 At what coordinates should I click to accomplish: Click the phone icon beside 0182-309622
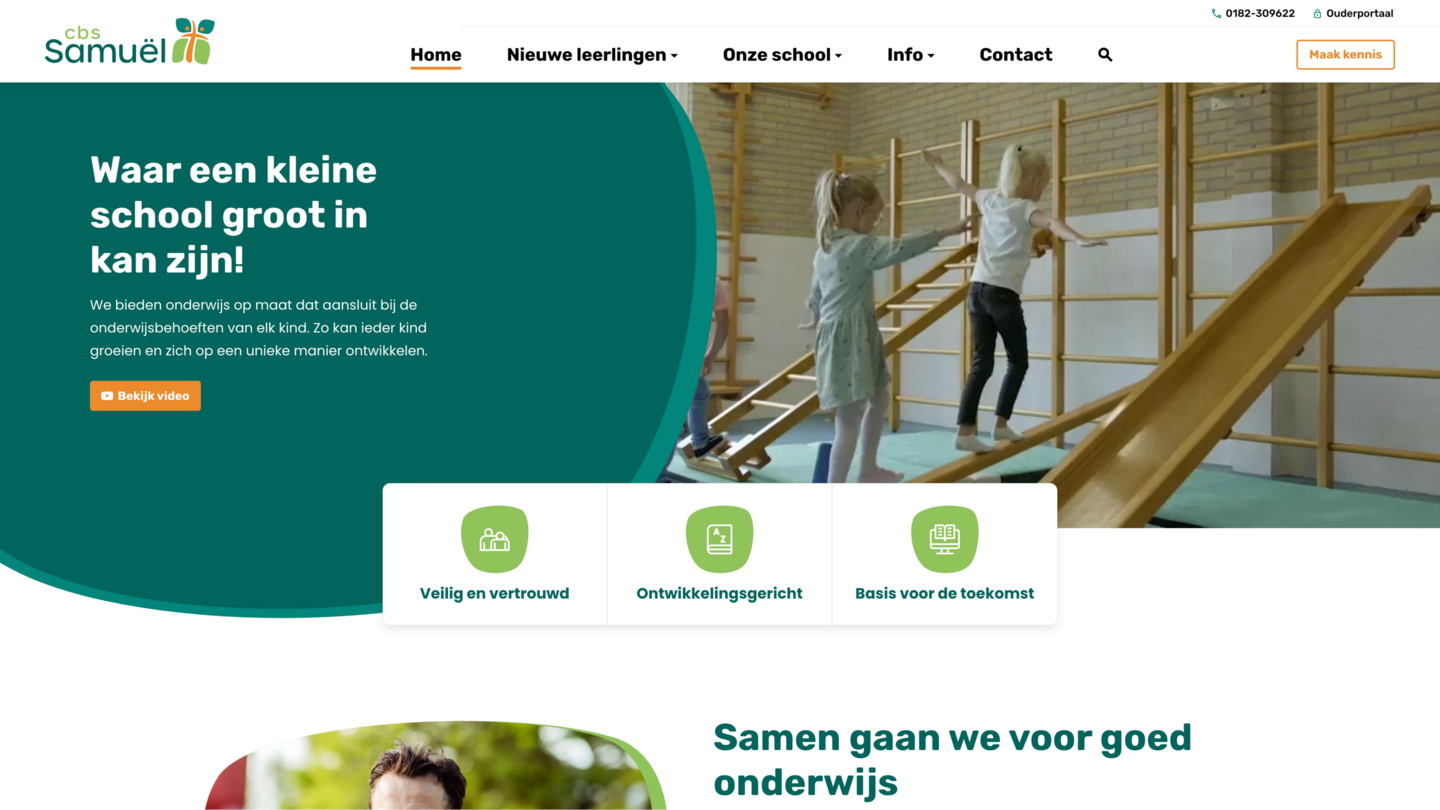click(1216, 14)
